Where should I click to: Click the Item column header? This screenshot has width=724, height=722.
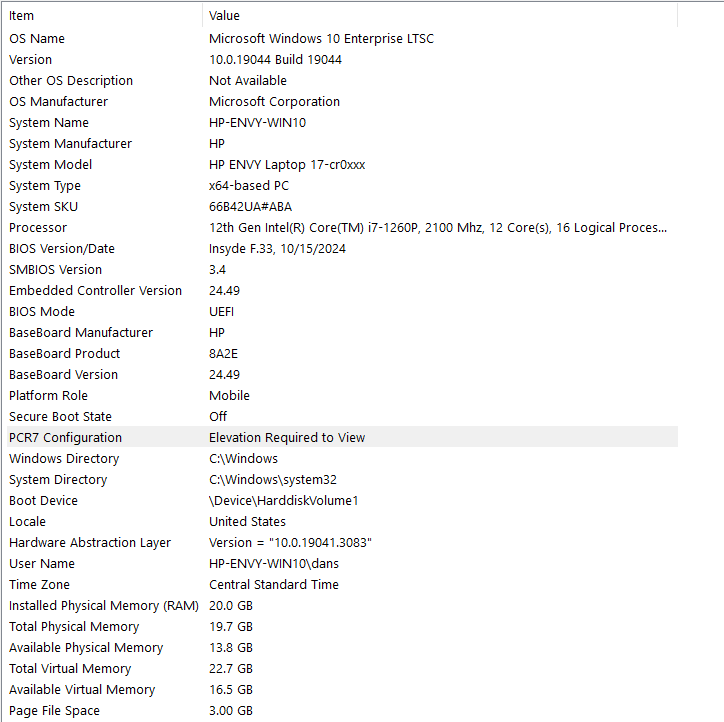click(104, 16)
